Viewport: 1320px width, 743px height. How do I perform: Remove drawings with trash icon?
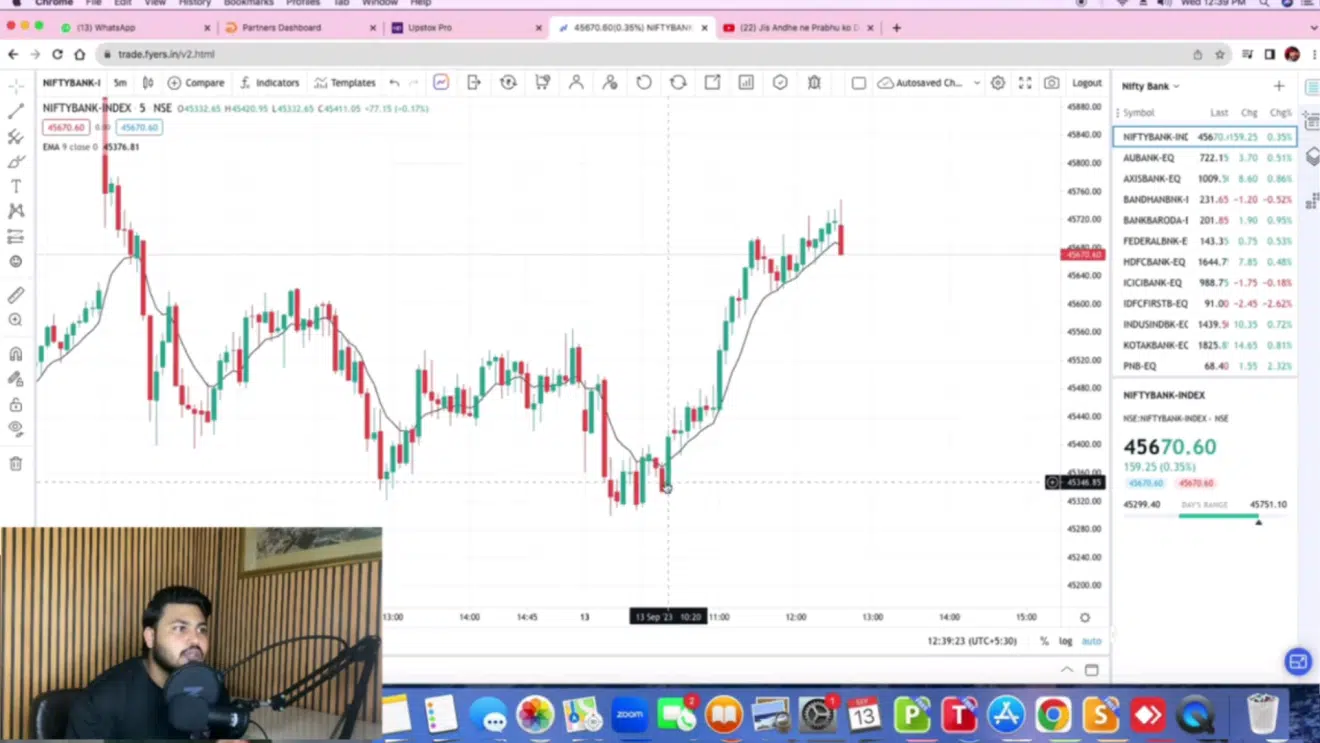(16, 464)
